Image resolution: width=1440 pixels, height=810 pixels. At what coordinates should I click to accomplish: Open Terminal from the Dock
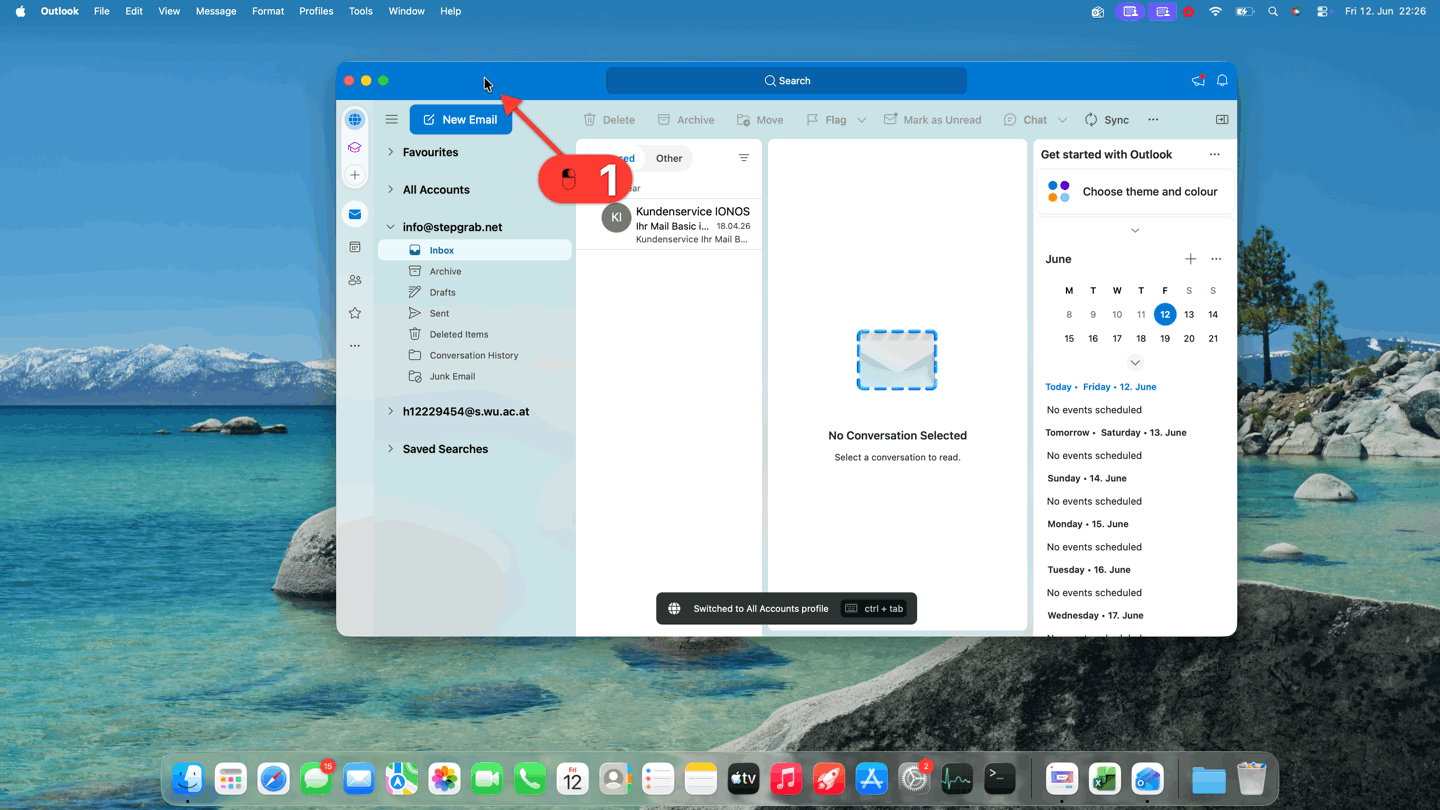pyautogui.click(x=1000, y=778)
